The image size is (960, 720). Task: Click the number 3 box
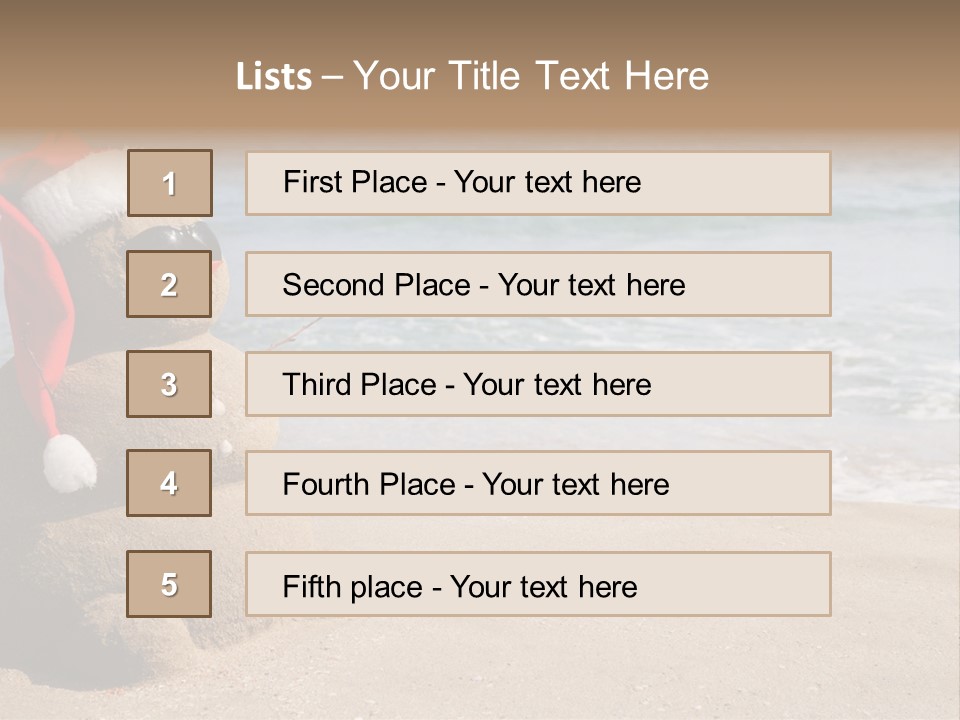[x=169, y=384]
